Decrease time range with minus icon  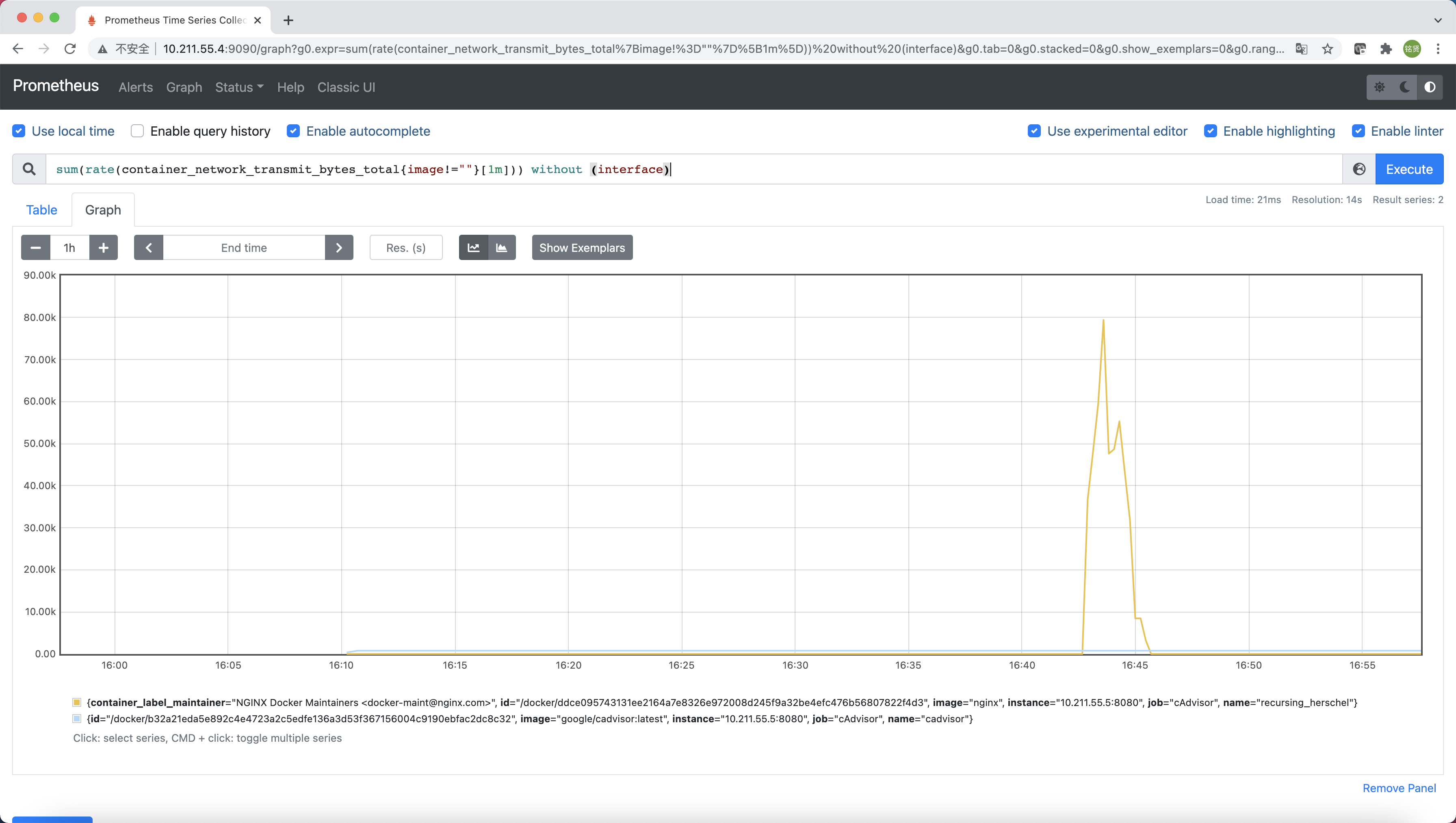pos(36,247)
